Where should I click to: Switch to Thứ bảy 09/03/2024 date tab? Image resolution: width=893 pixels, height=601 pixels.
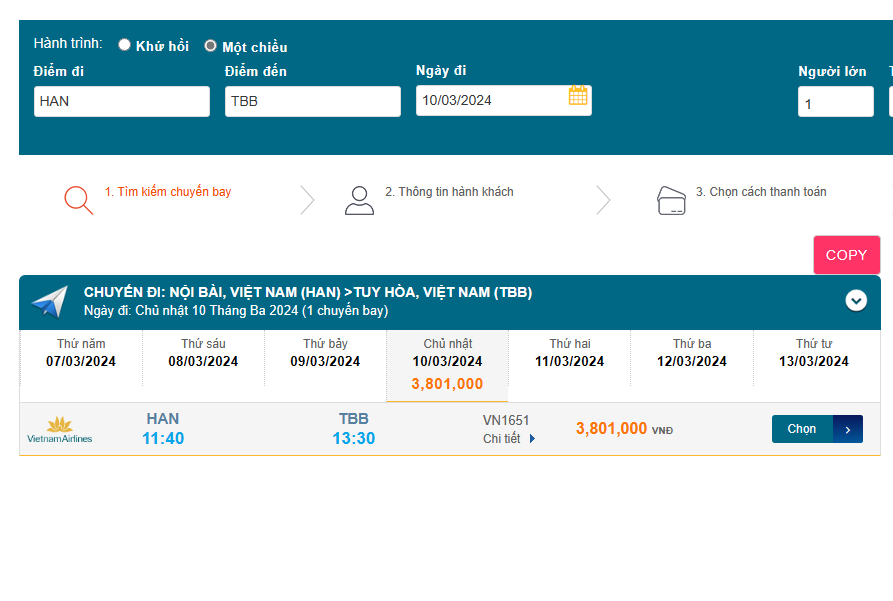point(325,354)
